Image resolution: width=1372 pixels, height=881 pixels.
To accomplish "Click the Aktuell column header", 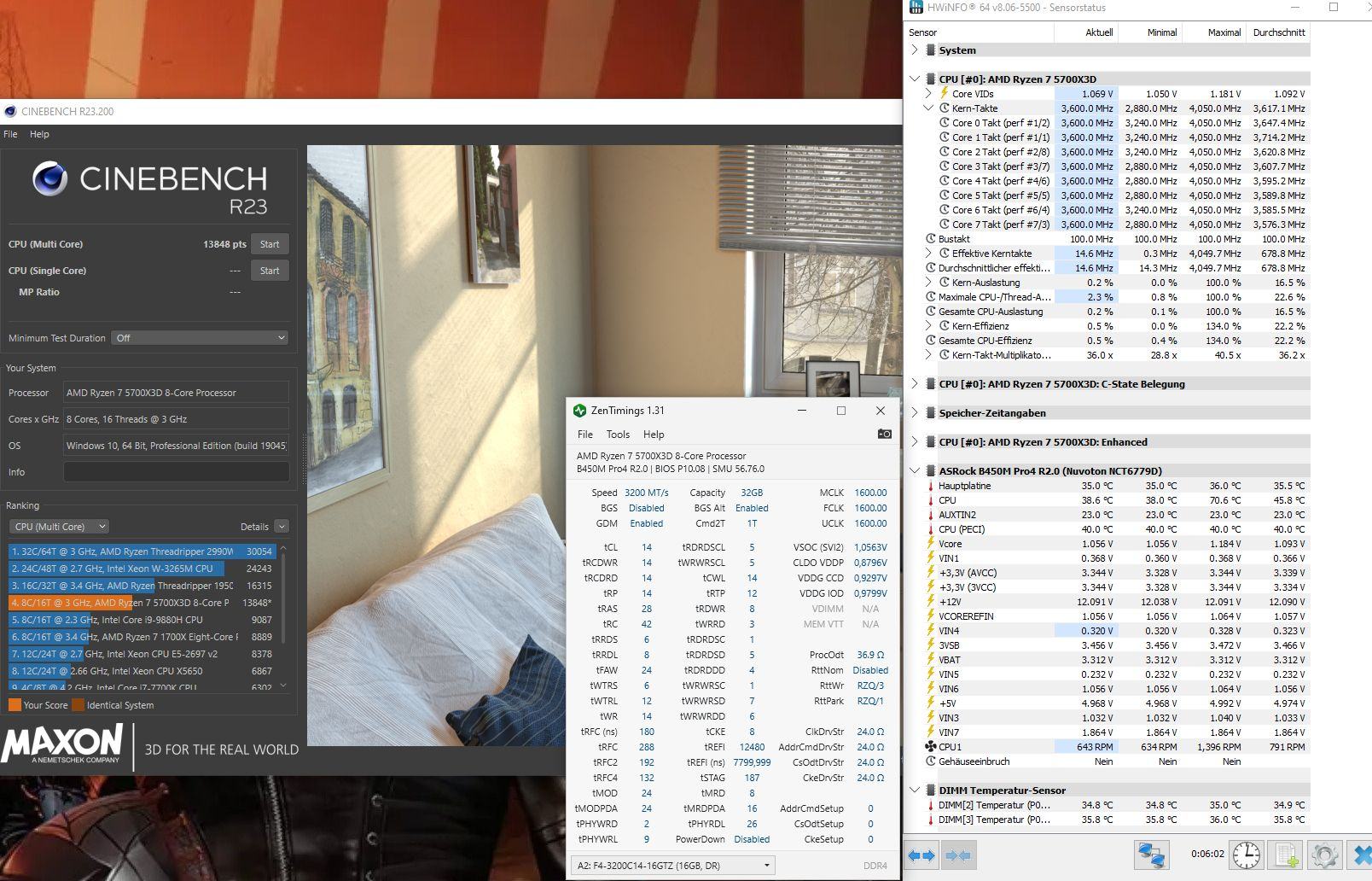I will pyautogui.click(x=1086, y=32).
